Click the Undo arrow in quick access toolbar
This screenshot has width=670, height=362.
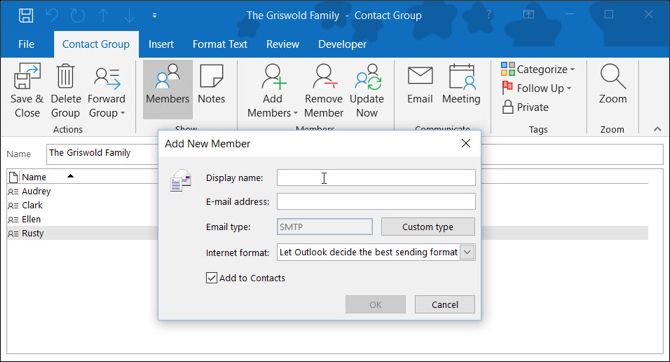(x=52, y=16)
